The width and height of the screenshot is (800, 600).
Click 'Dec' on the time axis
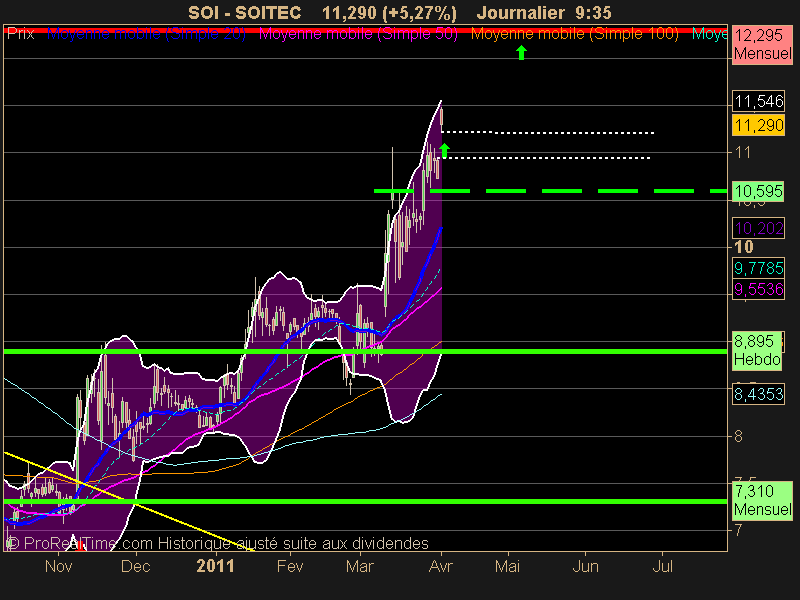tap(136, 566)
